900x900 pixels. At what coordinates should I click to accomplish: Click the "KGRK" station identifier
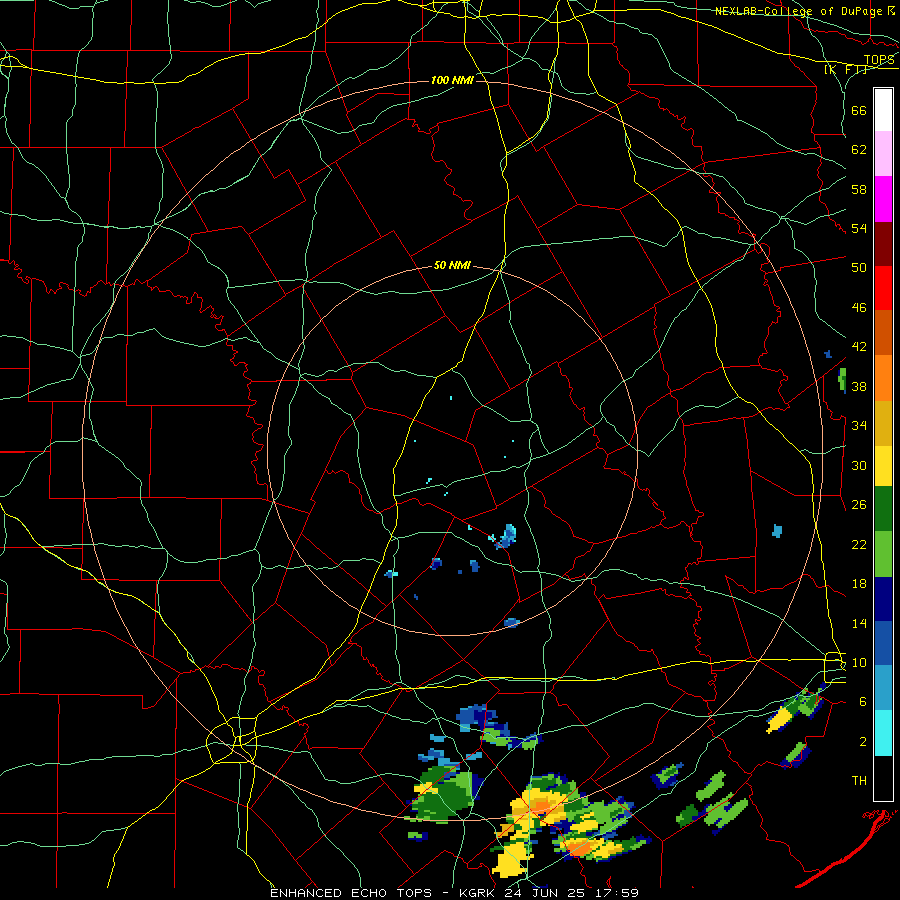(x=479, y=893)
